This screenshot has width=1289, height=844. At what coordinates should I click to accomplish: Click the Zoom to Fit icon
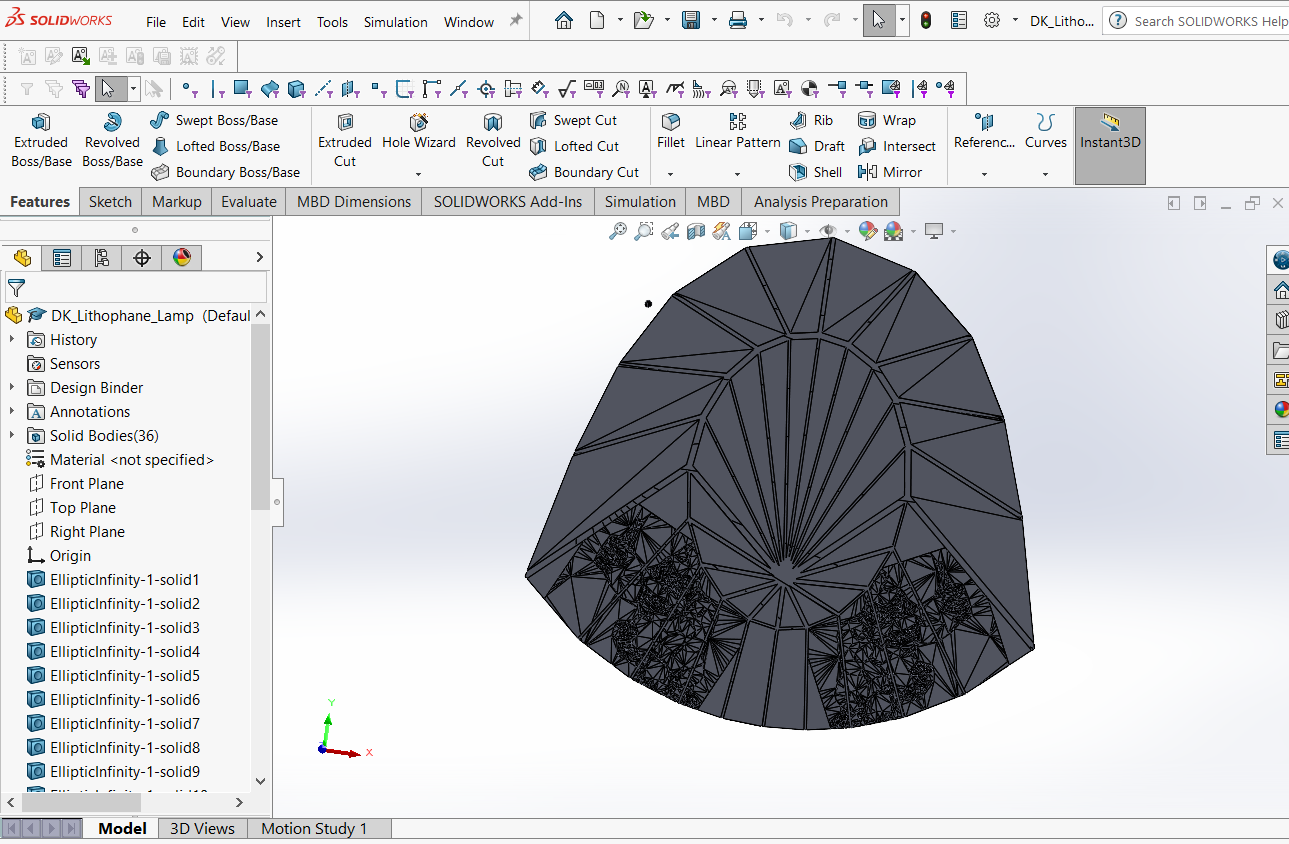point(618,232)
